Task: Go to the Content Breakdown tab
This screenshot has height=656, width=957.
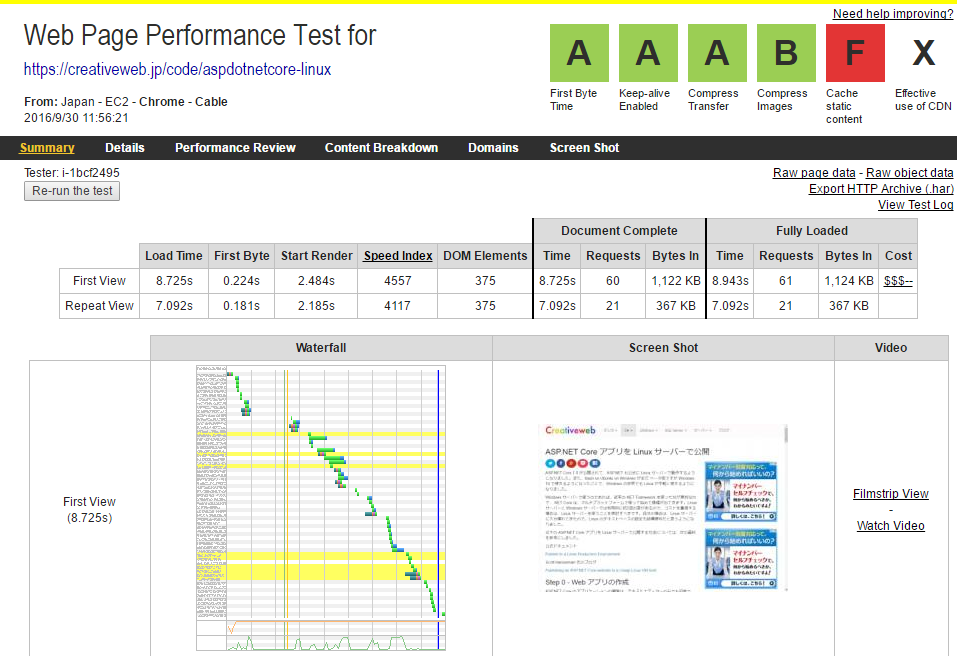Action: 381,148
